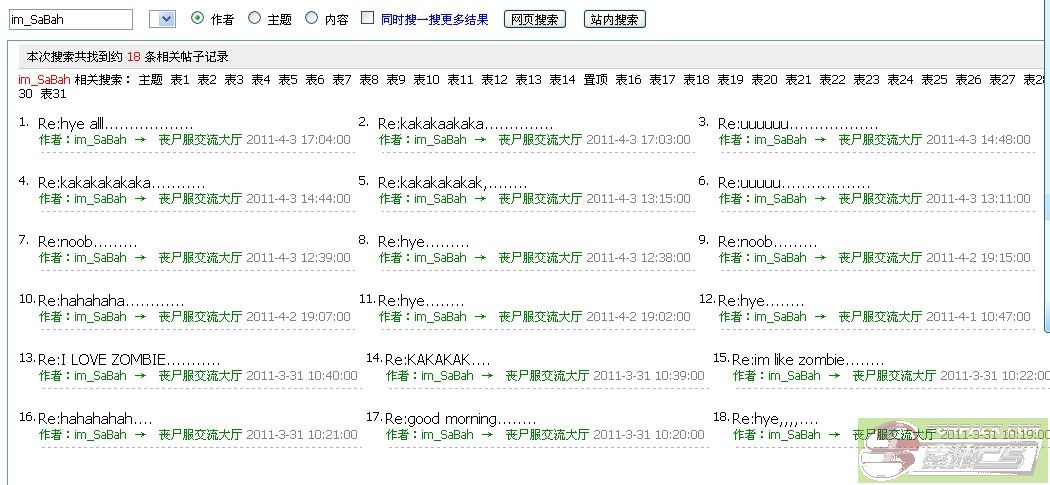The width and height of the screenshot is (1050, 485).
Task: Open 丧尸服交流大厅 forum link under result 1
Action: point(200,140)
